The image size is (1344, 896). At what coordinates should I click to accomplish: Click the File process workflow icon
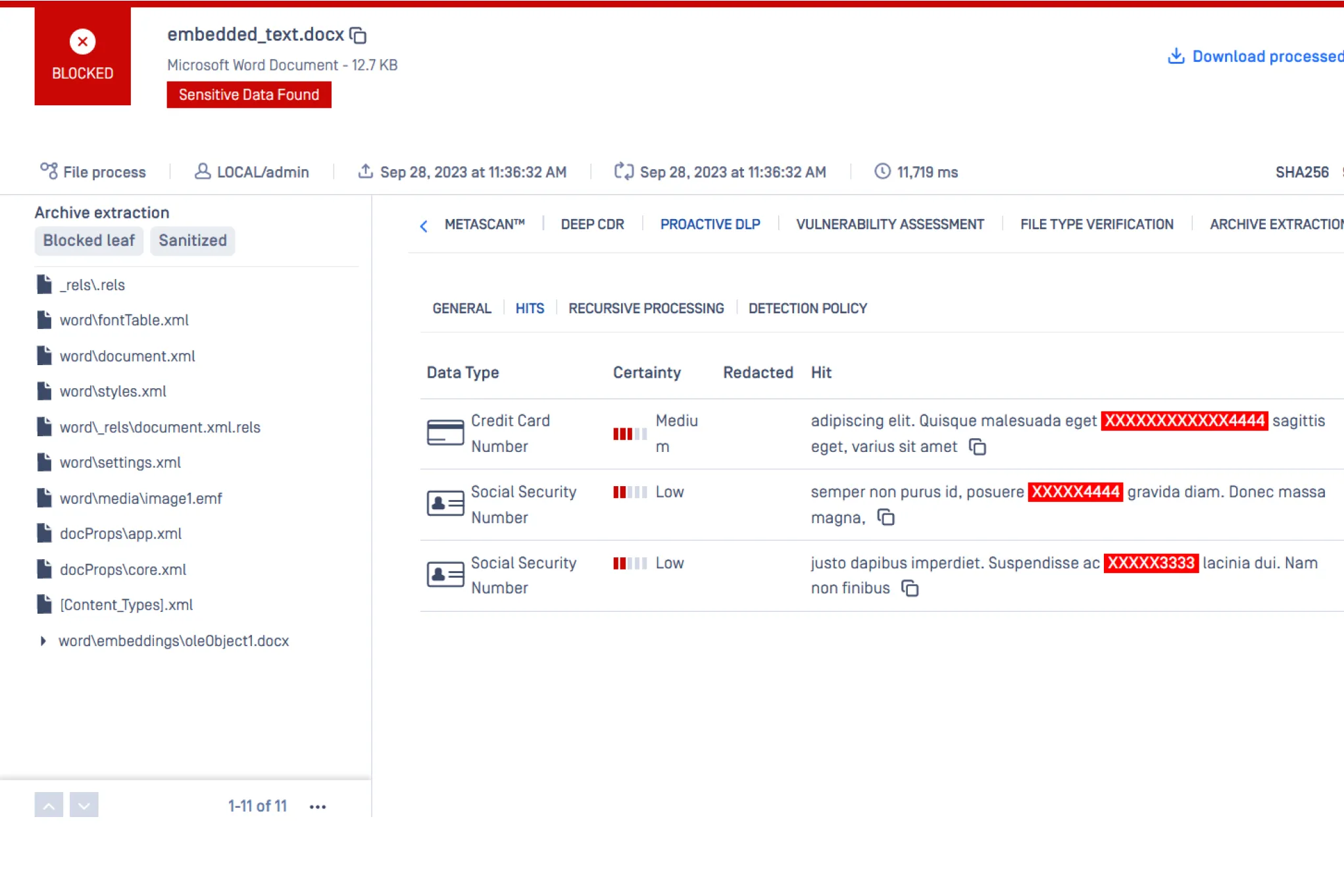(x=49, y=172)
